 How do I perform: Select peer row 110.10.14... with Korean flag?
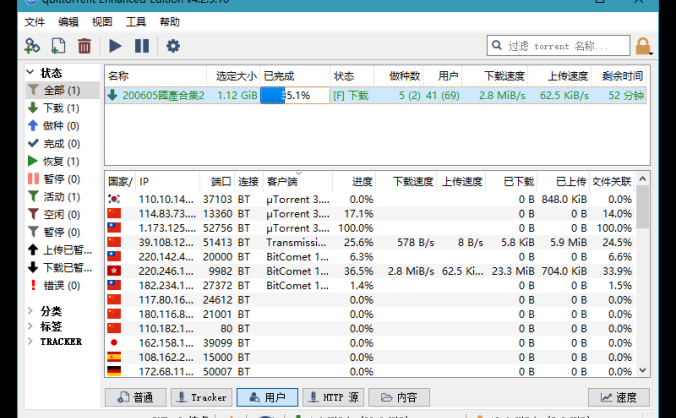point(370,199)
